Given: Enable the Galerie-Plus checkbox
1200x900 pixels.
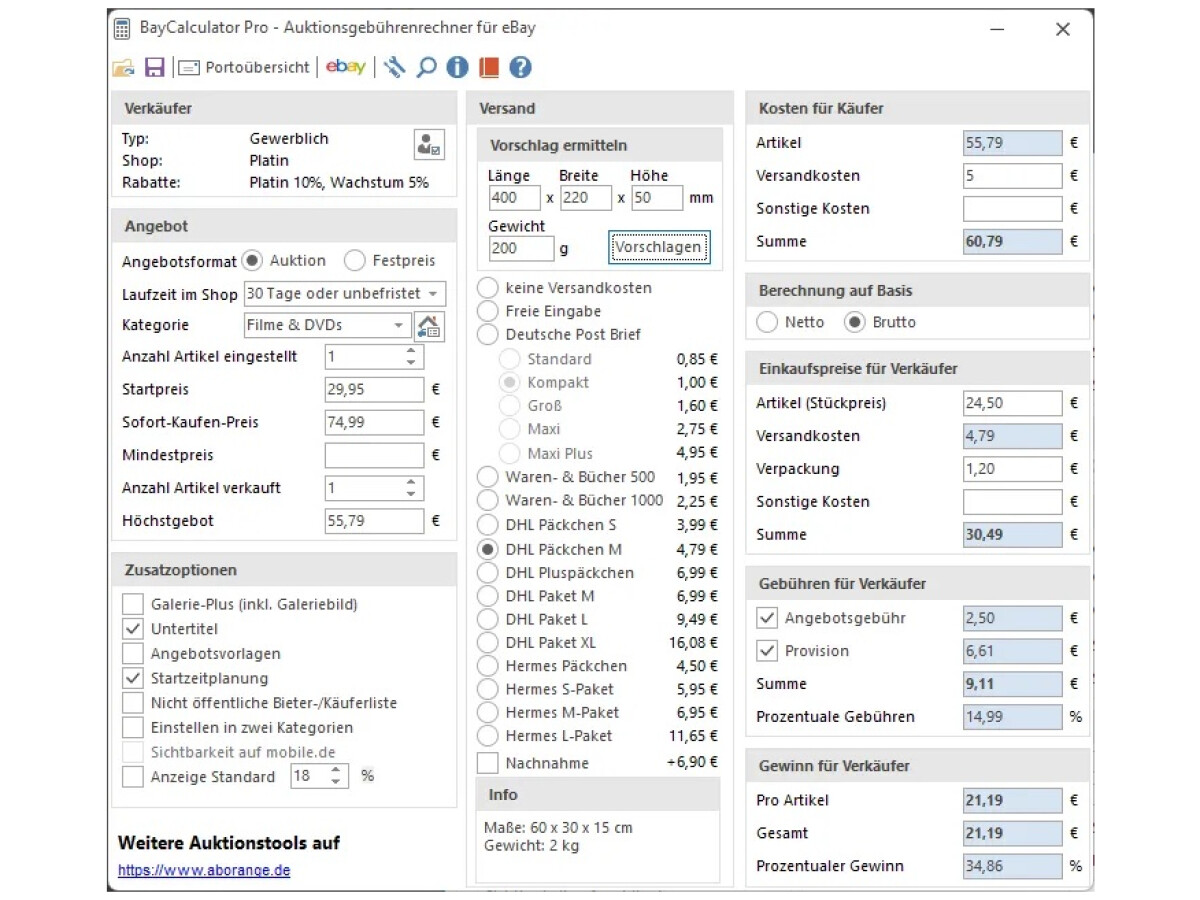Looking at the screenshot, I should click(133, 604).
